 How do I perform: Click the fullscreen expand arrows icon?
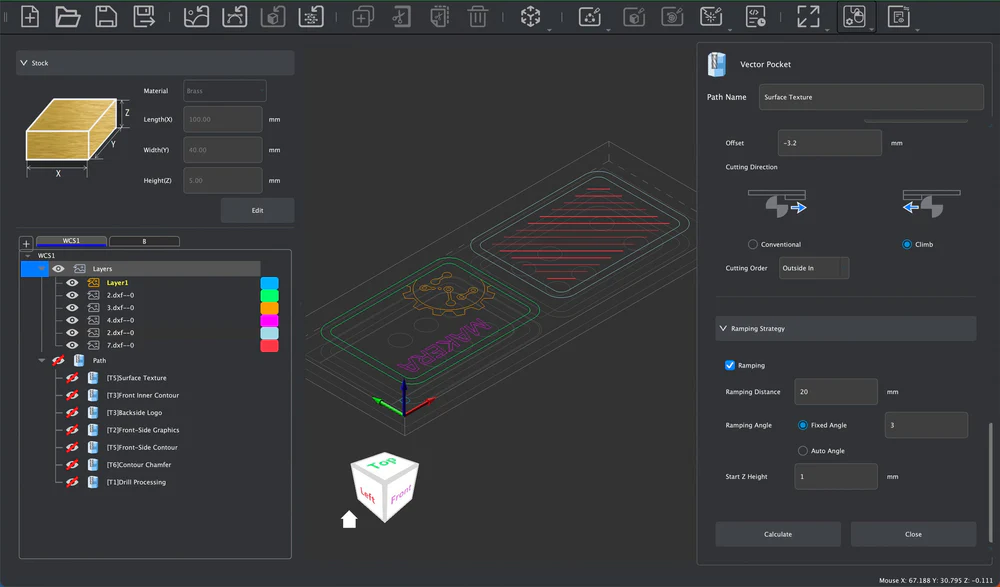click(807, 16)
